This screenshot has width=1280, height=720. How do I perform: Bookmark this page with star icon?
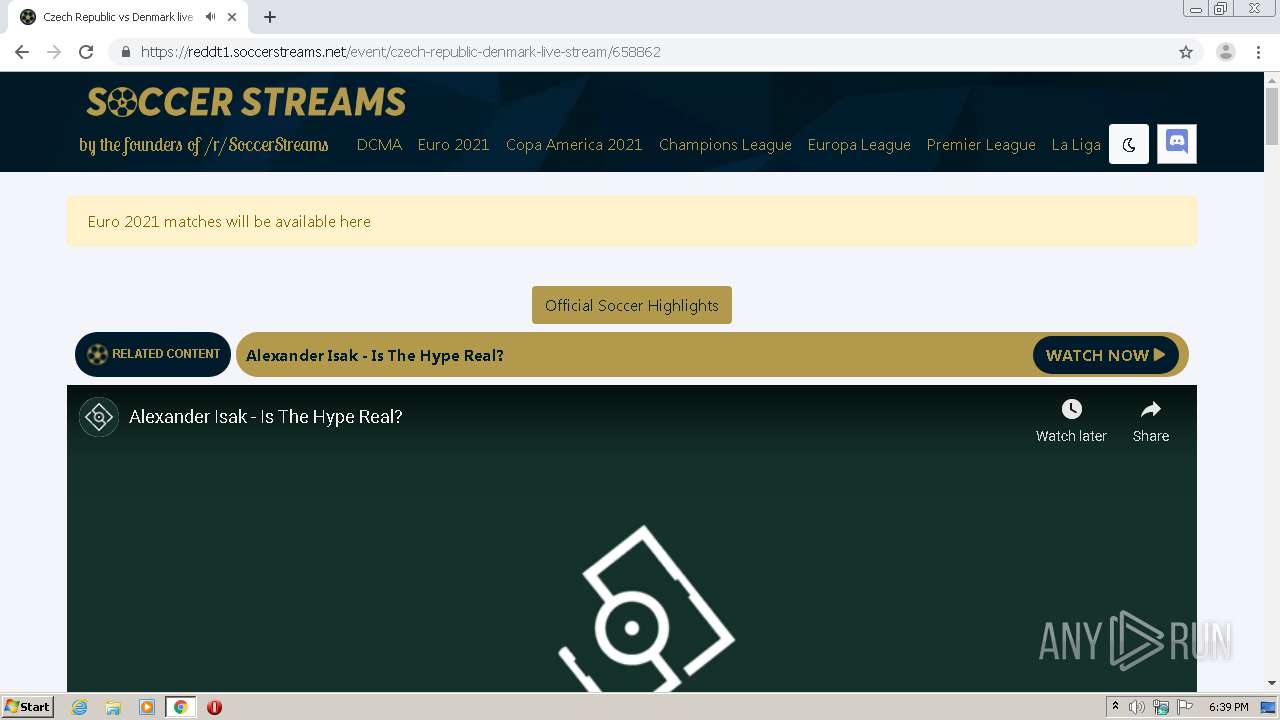tap(1186, 52)
